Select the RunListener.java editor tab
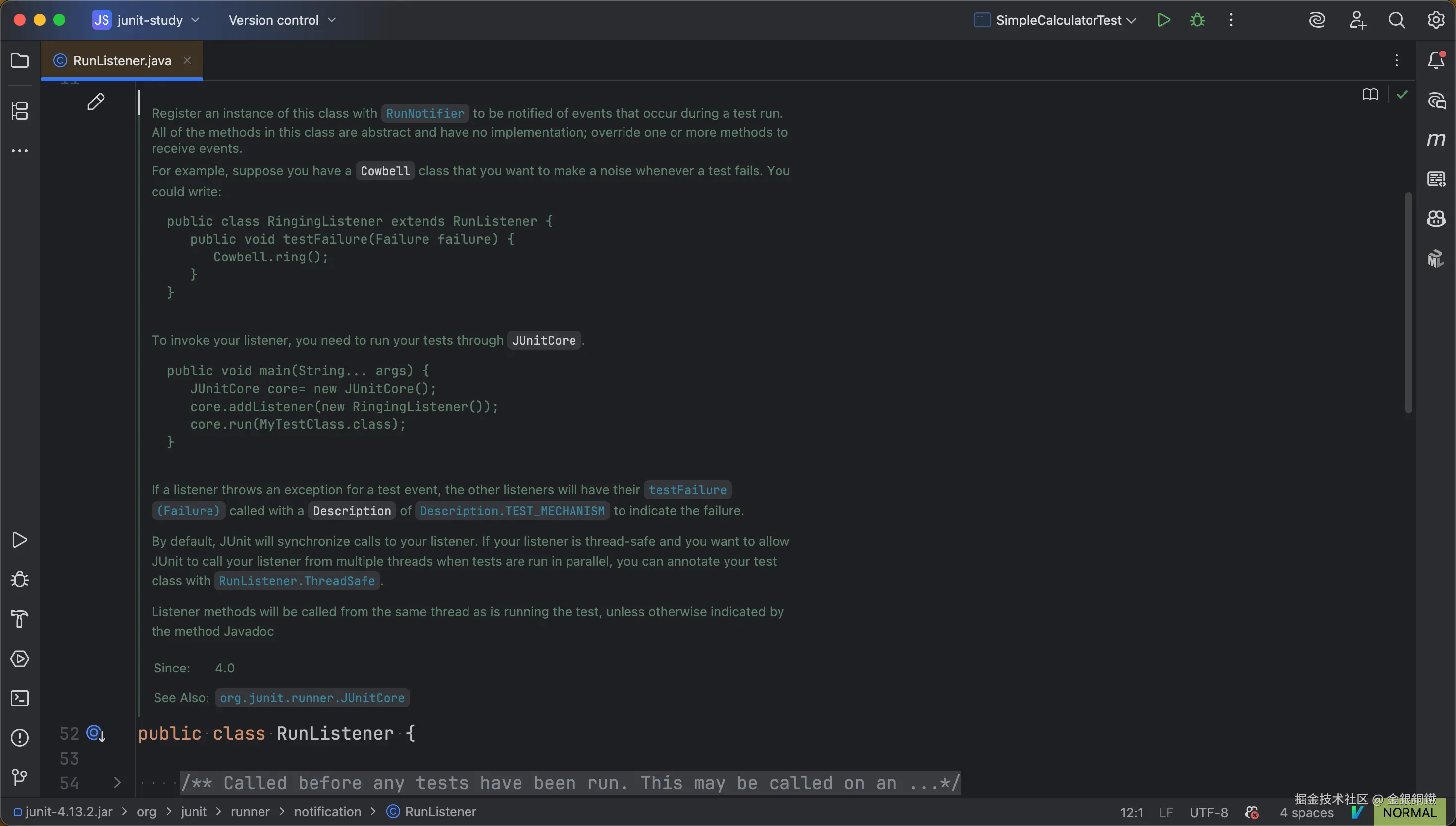 coord(121,61)
